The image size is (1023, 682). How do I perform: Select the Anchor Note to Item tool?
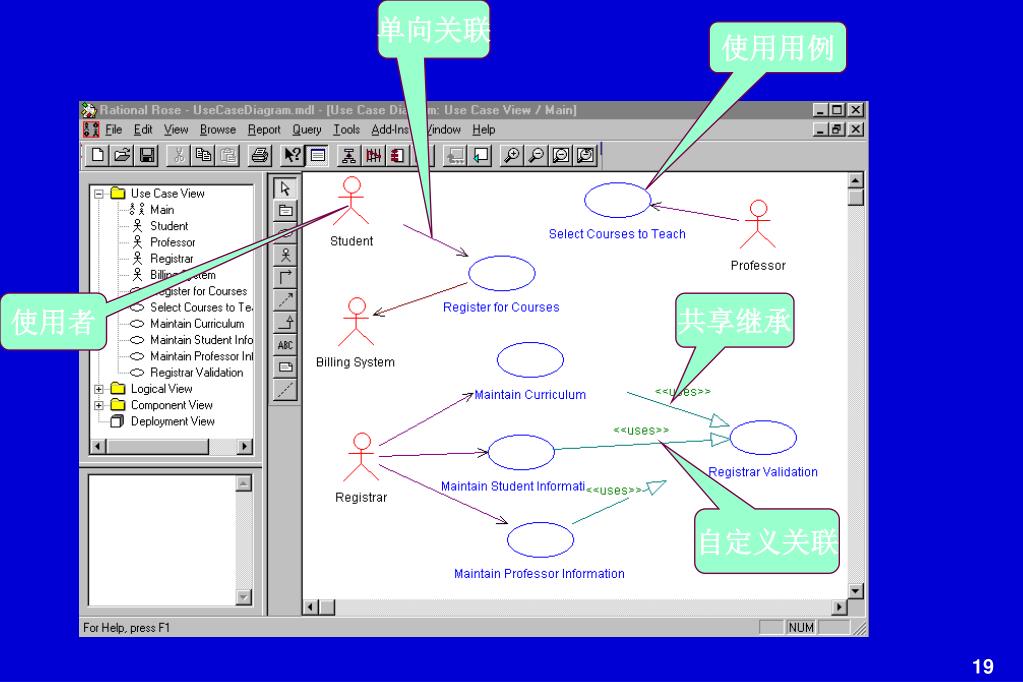[285, 390]
